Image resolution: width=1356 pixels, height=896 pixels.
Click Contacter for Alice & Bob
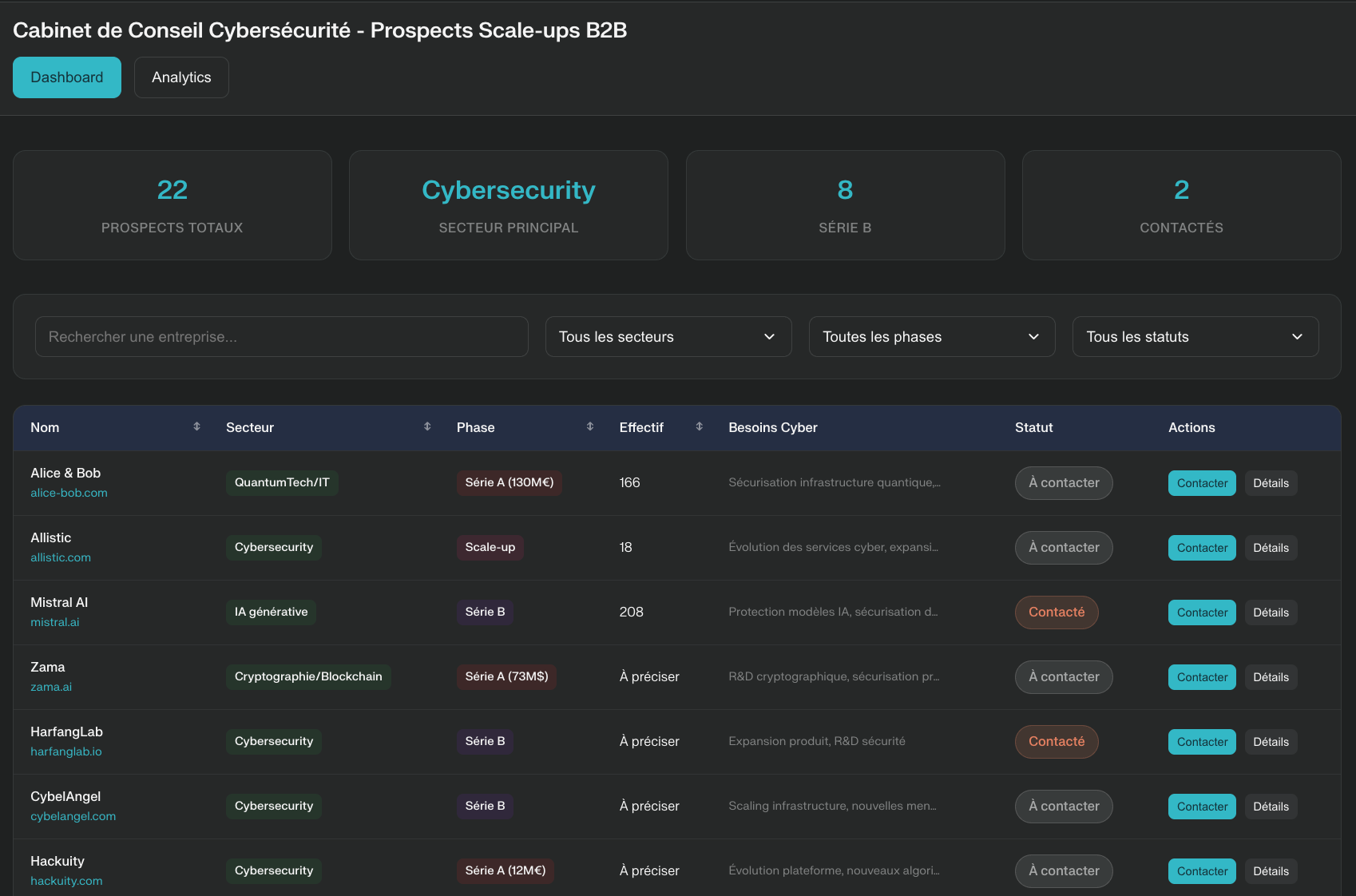pyautogui.click(x=1202, y=483)
